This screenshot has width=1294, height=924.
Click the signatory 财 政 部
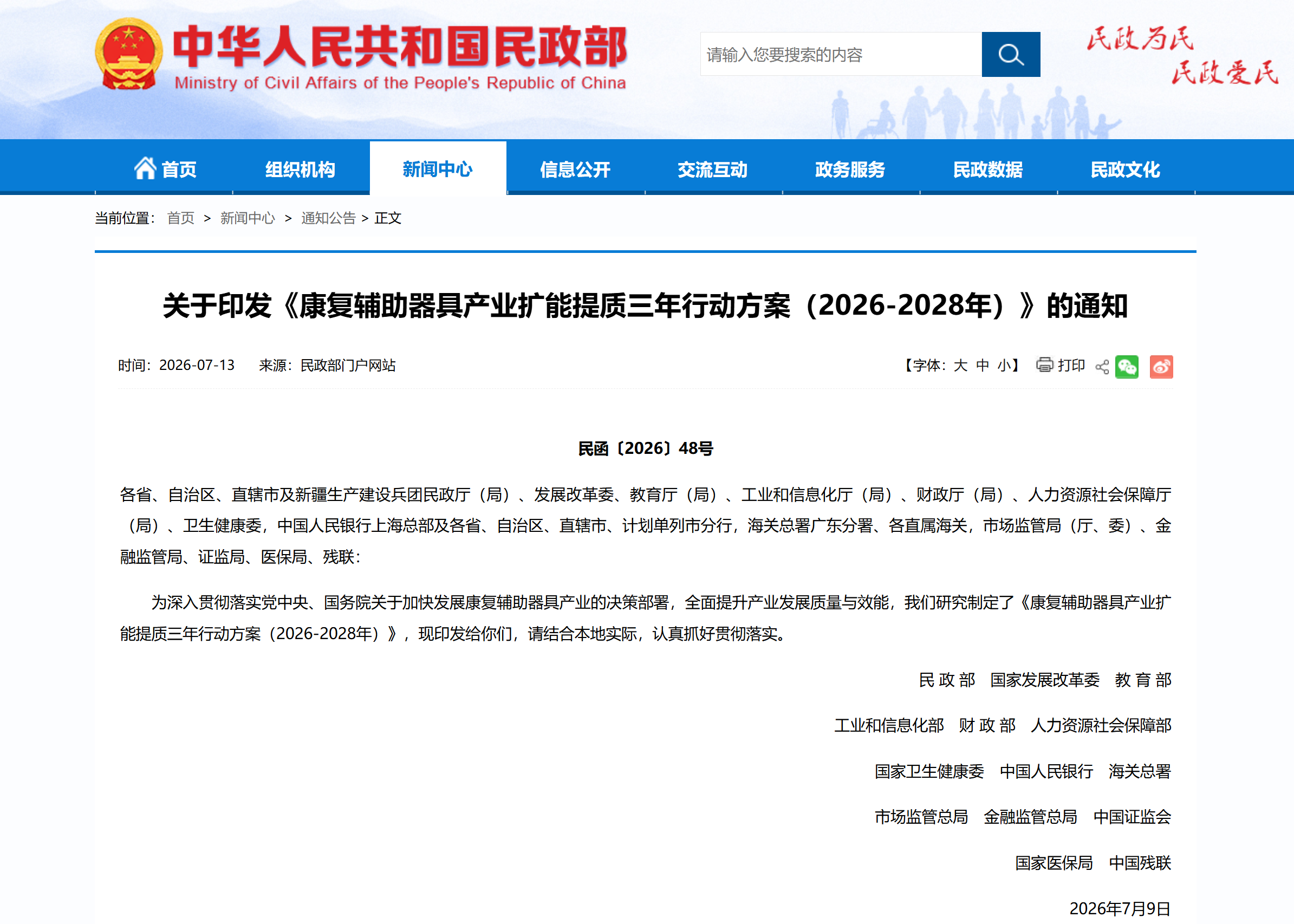[987, 725]
